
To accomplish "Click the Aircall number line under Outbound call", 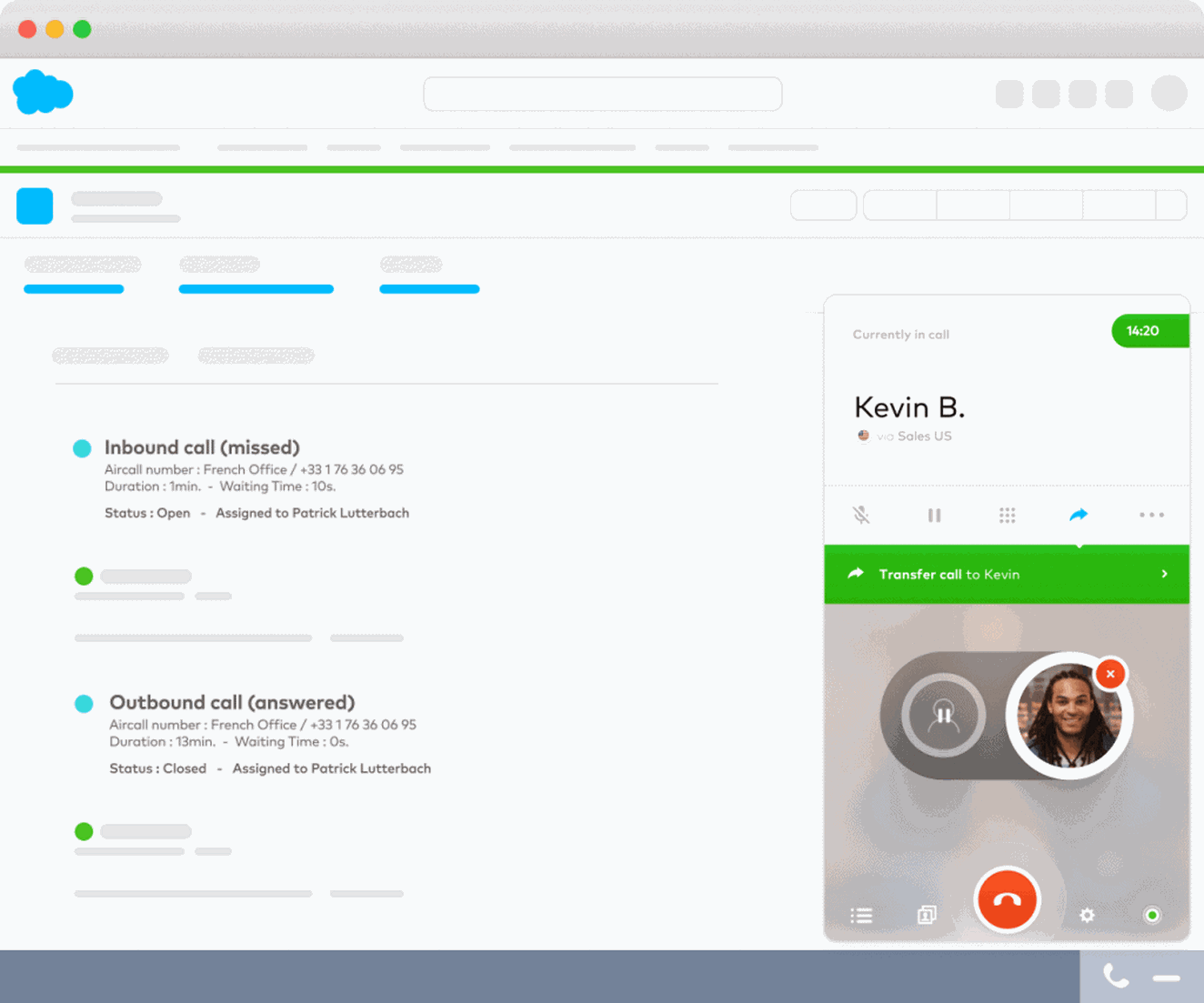I will click(263, 725).
